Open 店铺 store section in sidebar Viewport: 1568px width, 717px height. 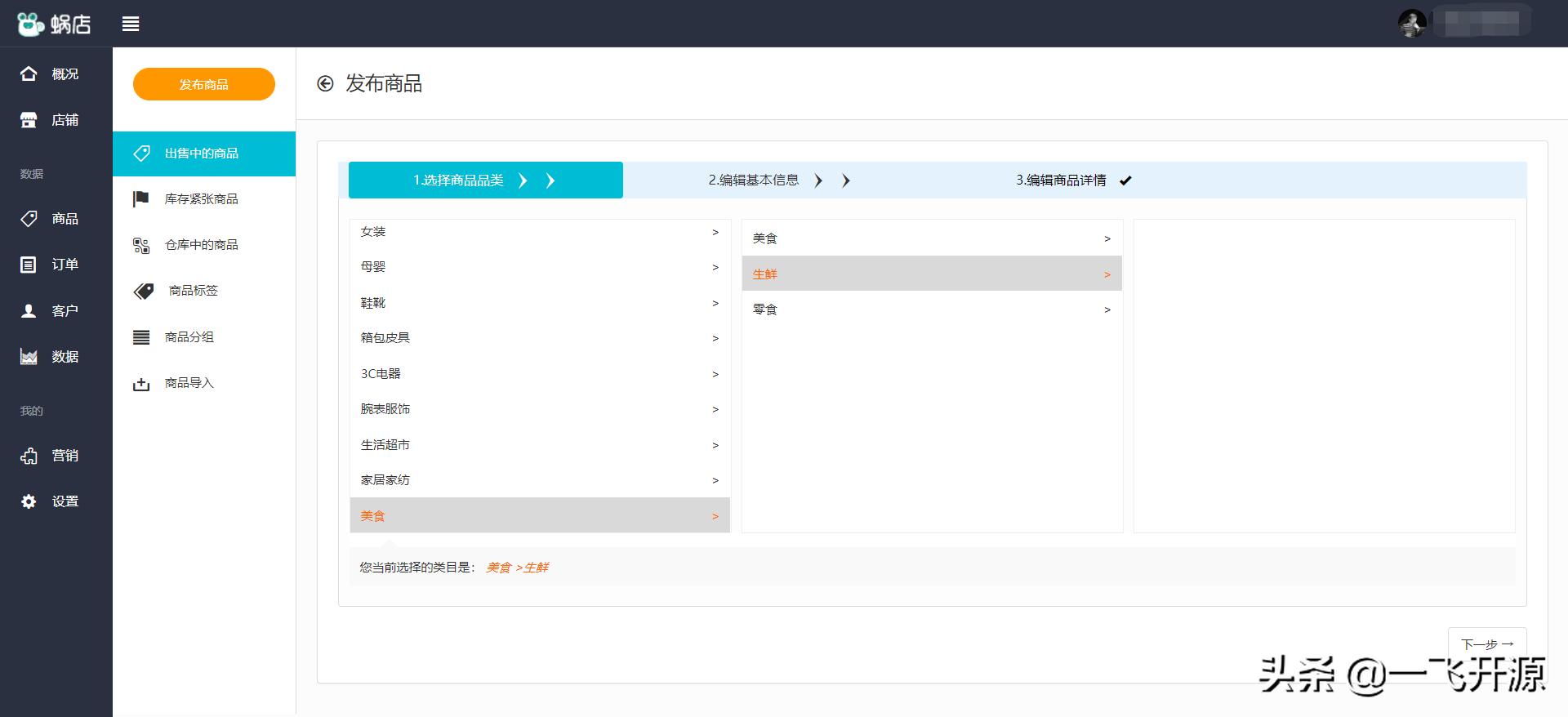51,120
